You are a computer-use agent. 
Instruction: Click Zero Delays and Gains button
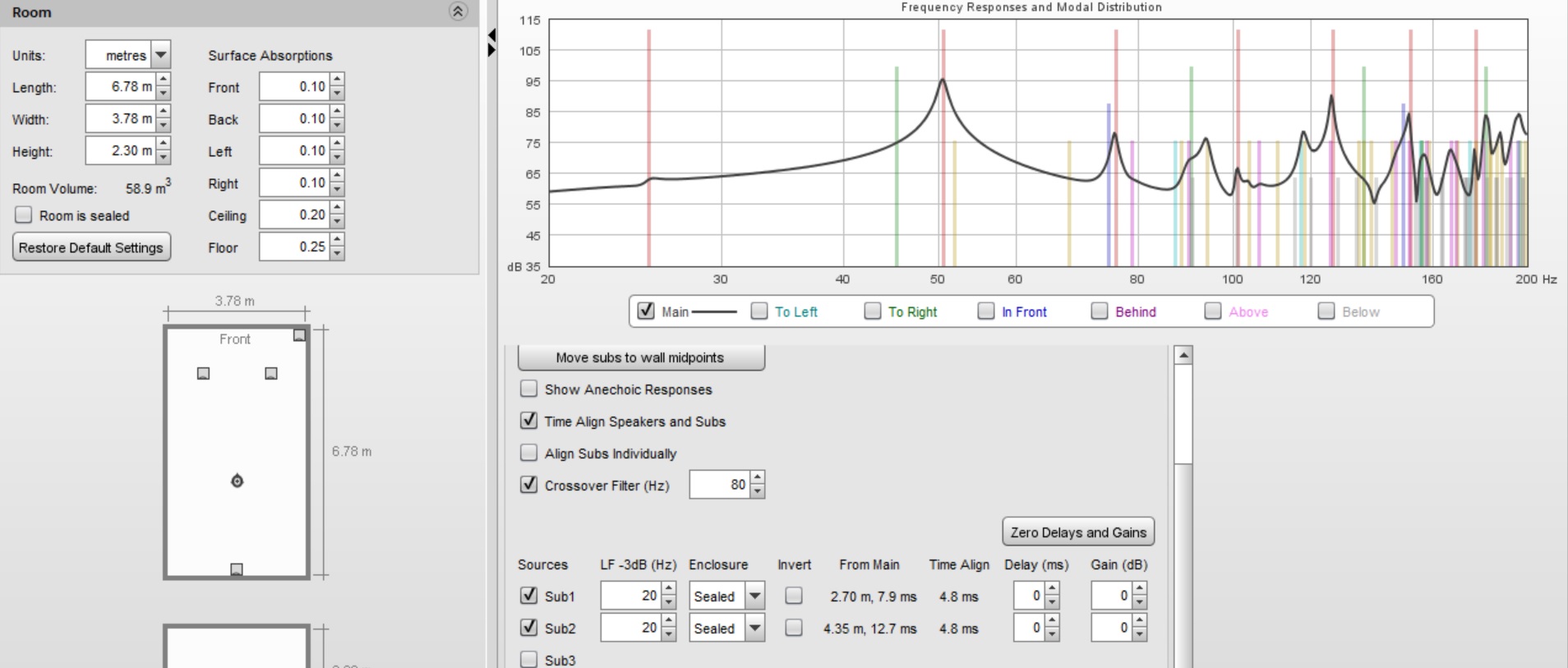point(1078,532)
